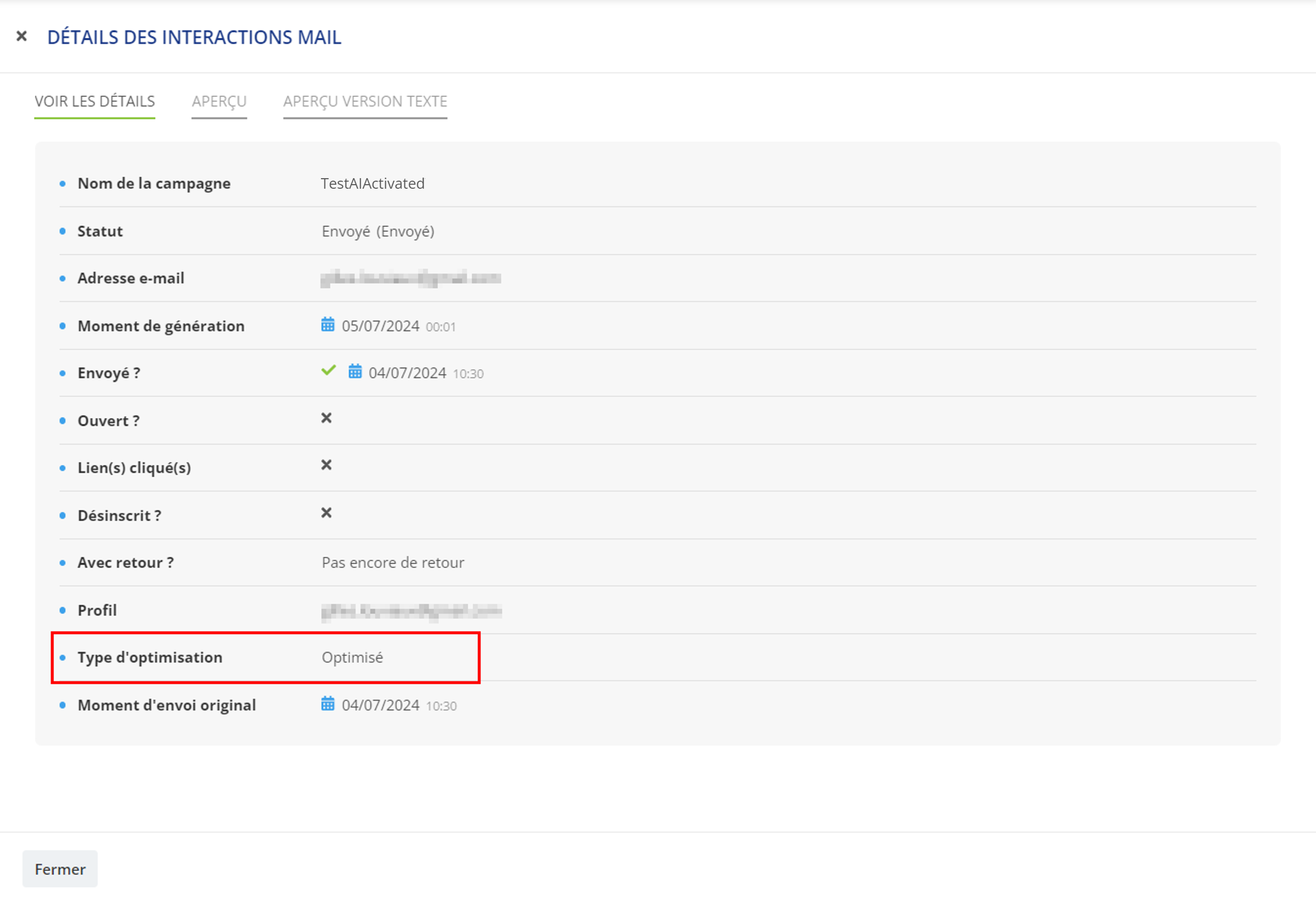Screen dimensions: 1316x903
Task: Click the Lien(s) cliqué(s) label
Action: click(134, 468)
